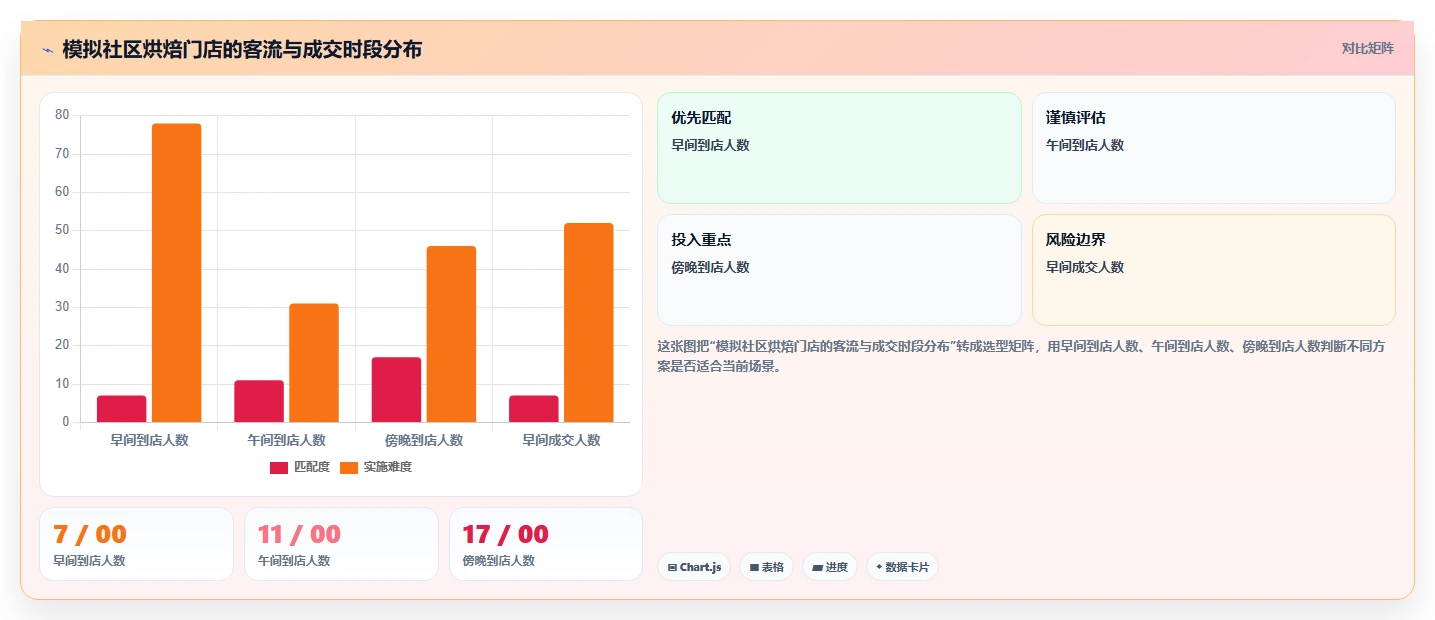1435x620 pixels.
Task: Open the 投入重点 matrix card
Action: pyautogui.click(x=839, y=270)
